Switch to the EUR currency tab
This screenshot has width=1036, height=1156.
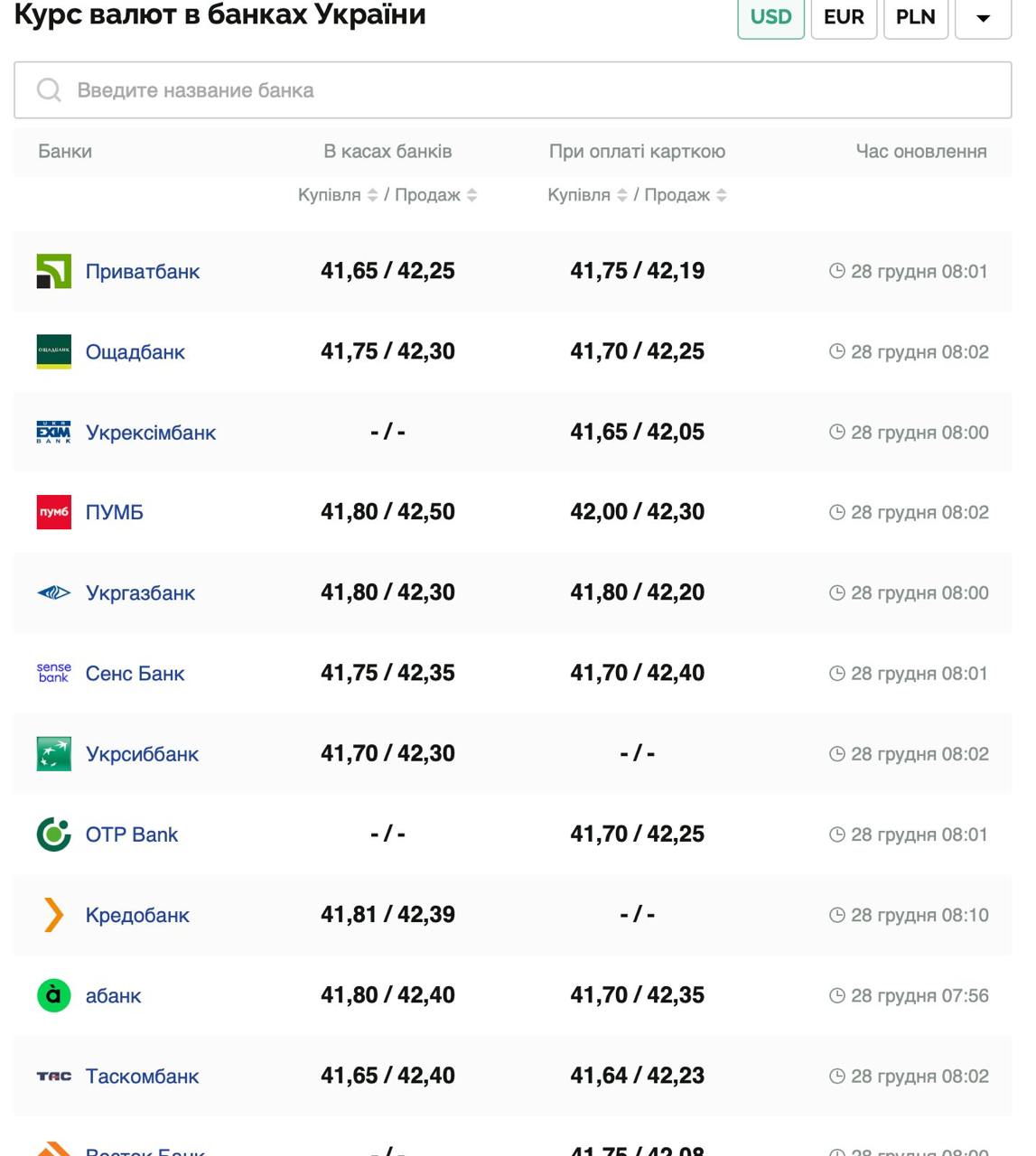point(844,17)
